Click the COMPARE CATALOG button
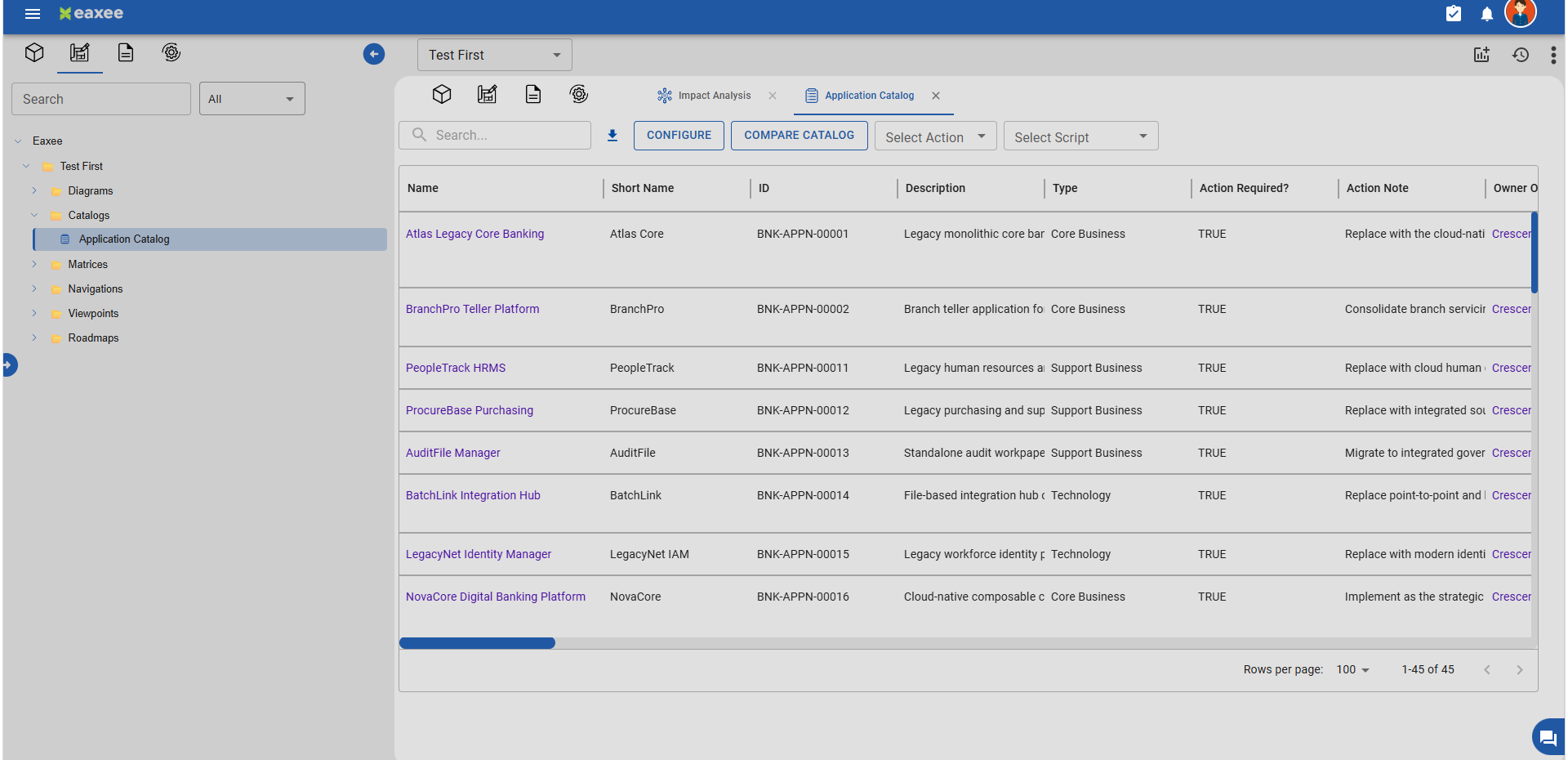The image size is (1568, 760). pyautogui.click(x=799, y=136)
